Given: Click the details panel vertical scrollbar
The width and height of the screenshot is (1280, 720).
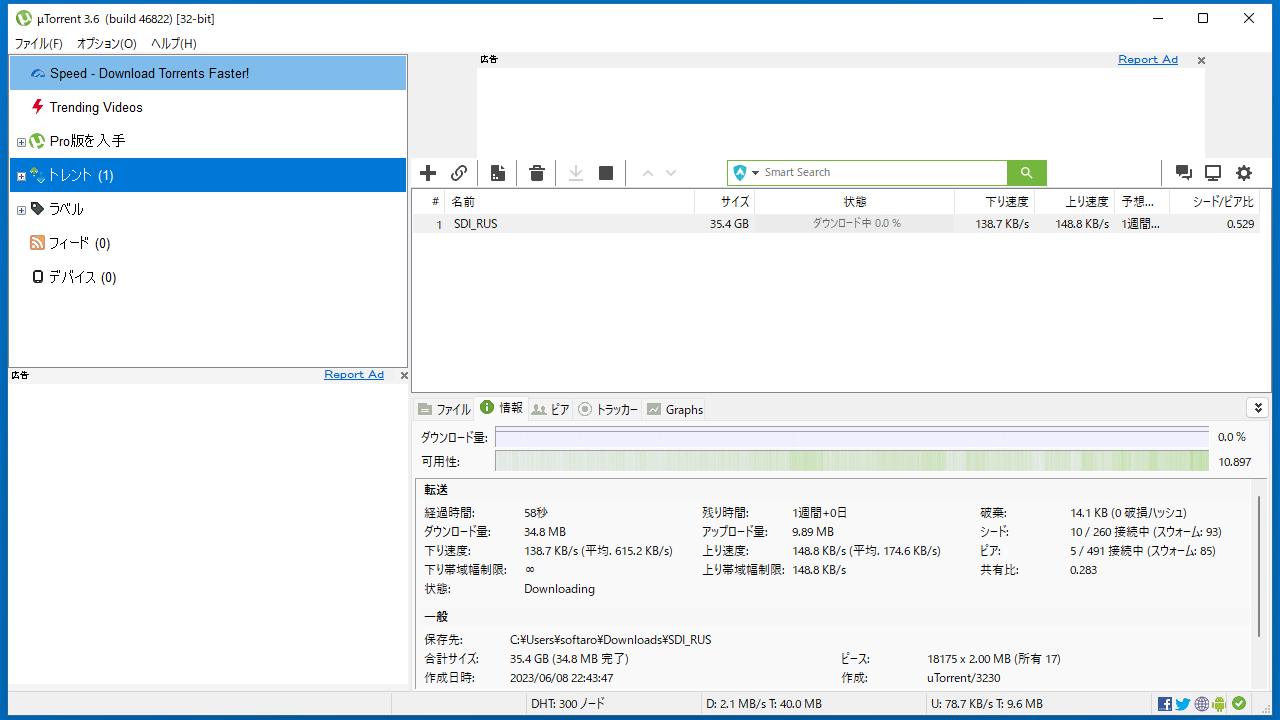Looking at the screenshot, I should click(x=1259, y=565).
